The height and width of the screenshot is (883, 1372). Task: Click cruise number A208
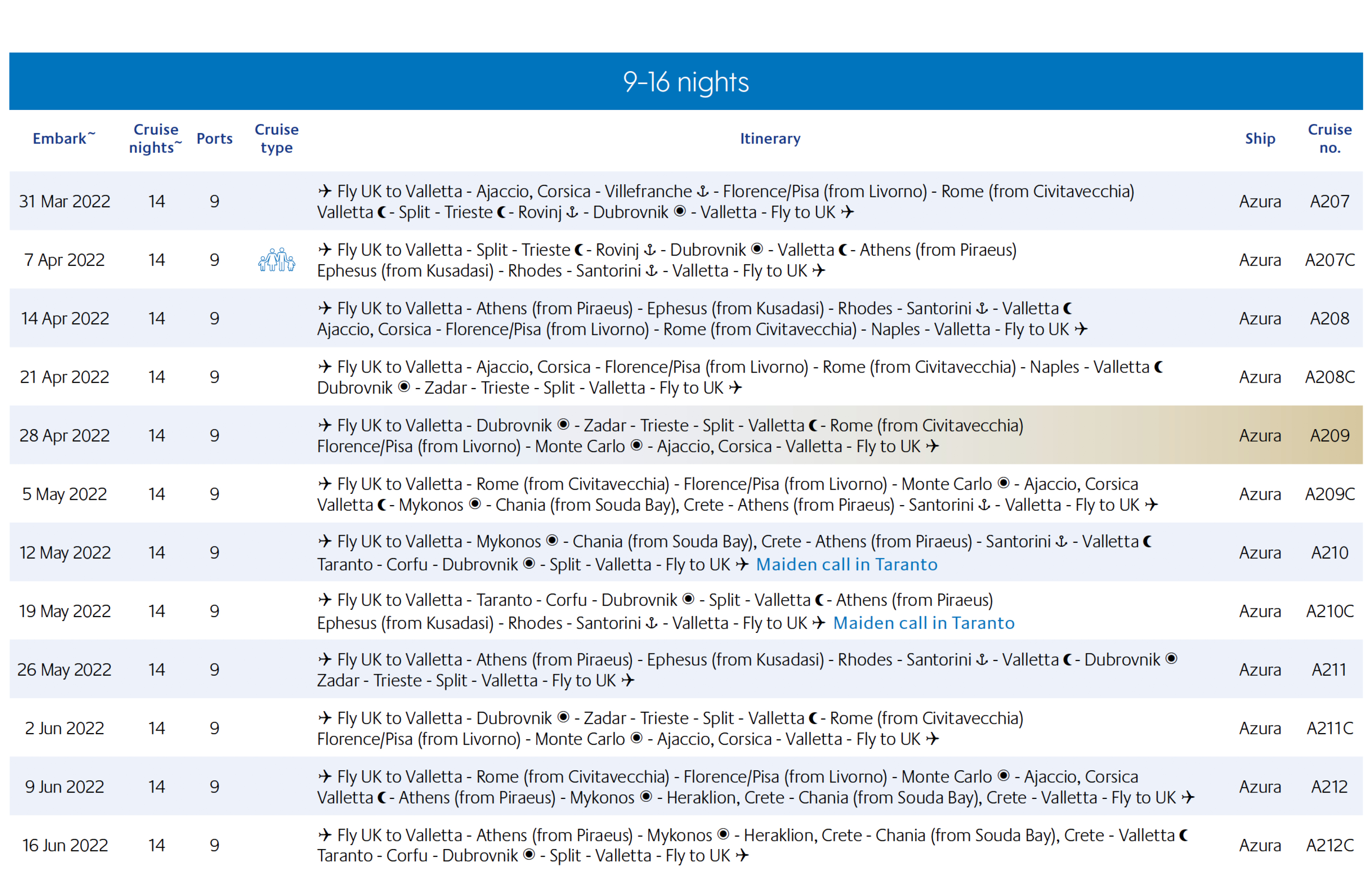tap(1330, 318)
